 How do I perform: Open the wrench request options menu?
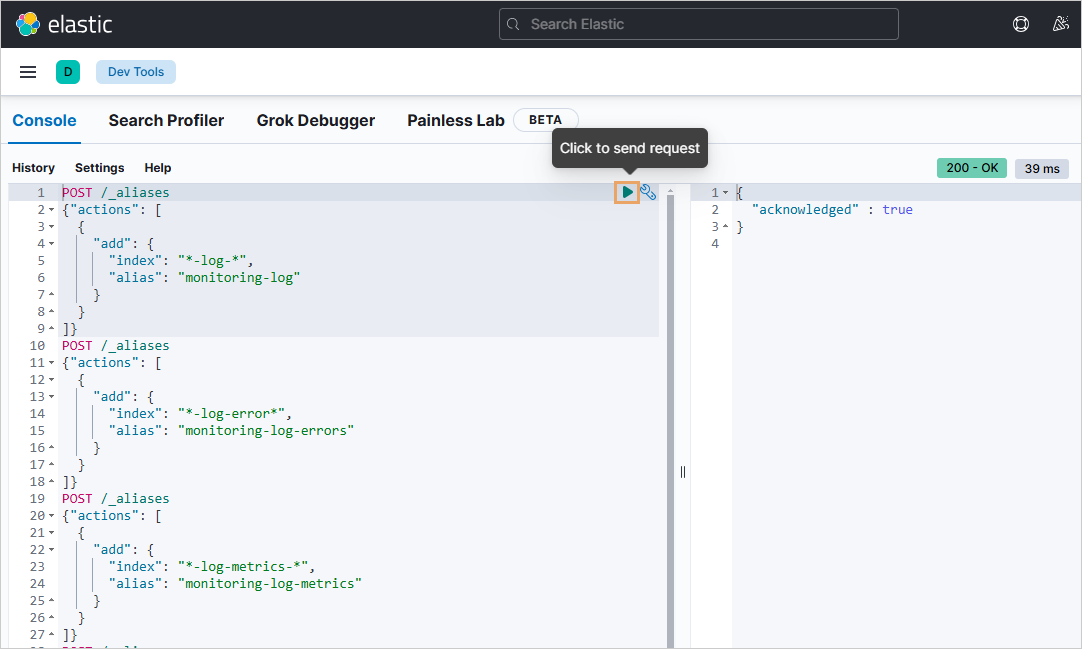(648, 192)
